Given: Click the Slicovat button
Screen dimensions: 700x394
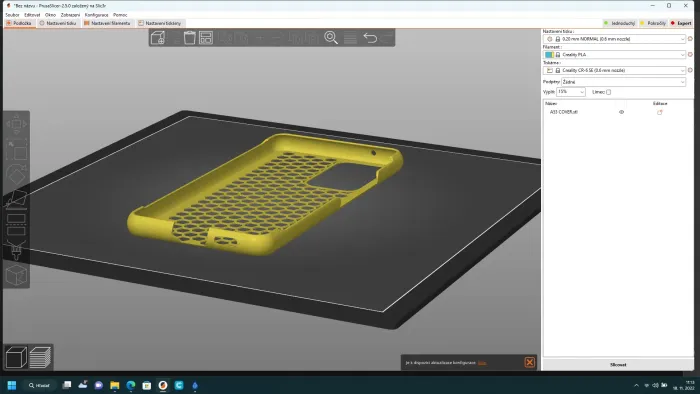Looking at the screenshot, I should [618, 365].
